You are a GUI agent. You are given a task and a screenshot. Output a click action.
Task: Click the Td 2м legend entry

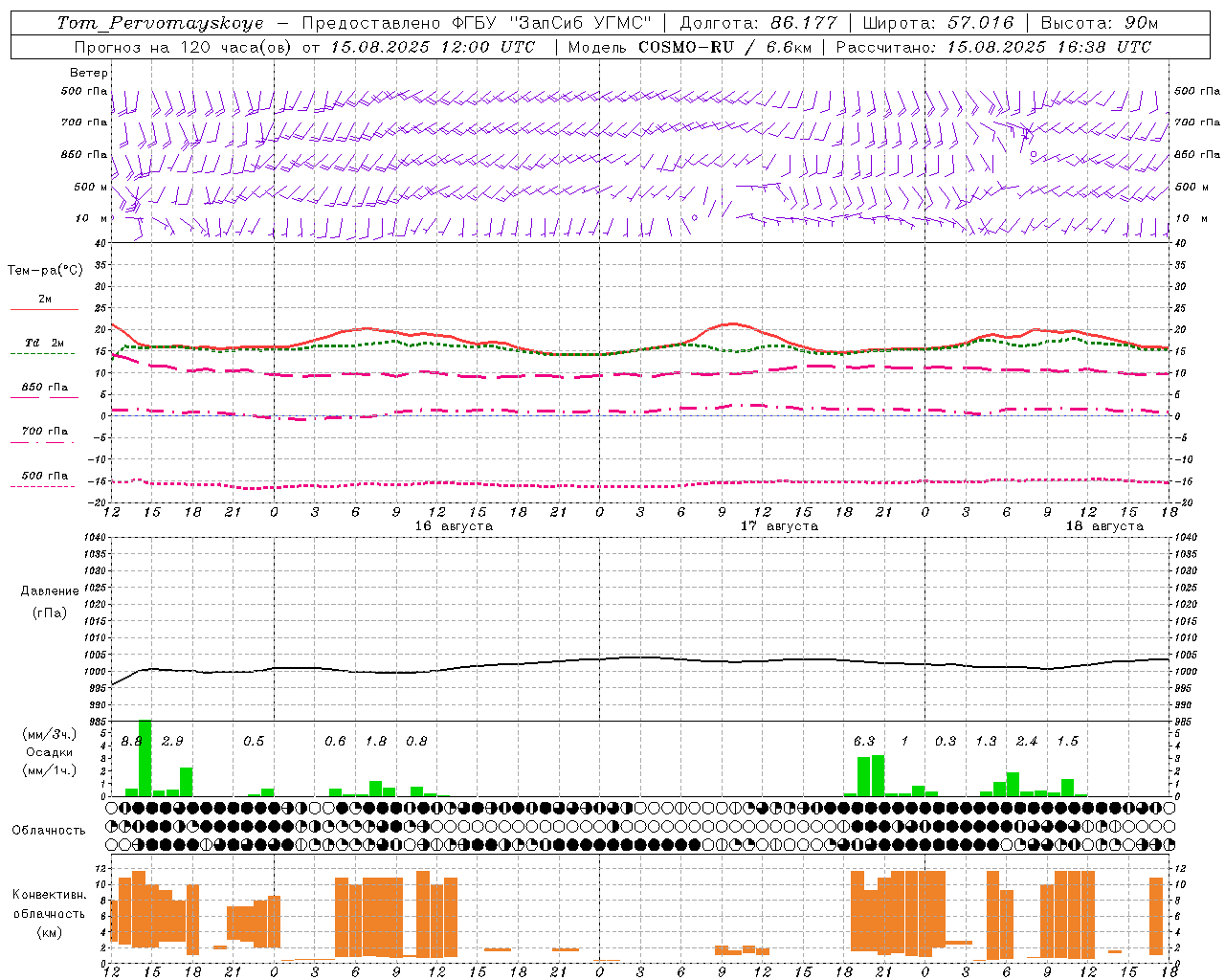45,343
